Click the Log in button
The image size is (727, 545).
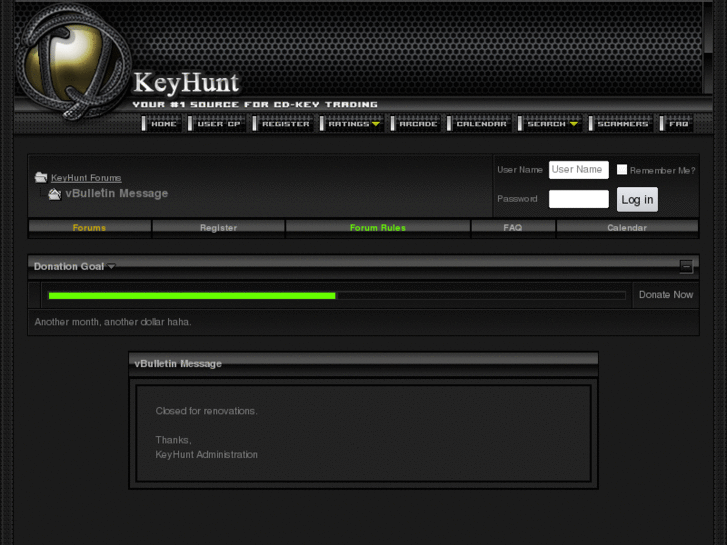click(x=637, y=199)
